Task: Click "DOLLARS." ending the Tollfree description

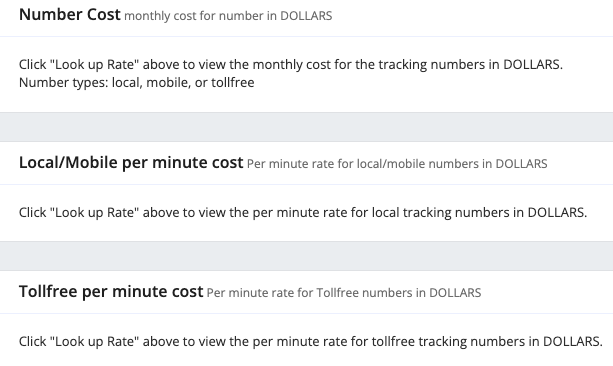Action: pyautogui.click(x=573, y=342)
